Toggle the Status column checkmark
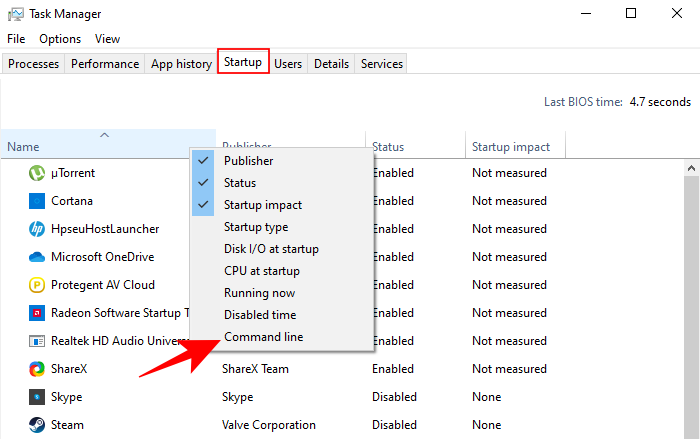 (x=239, y=183)
